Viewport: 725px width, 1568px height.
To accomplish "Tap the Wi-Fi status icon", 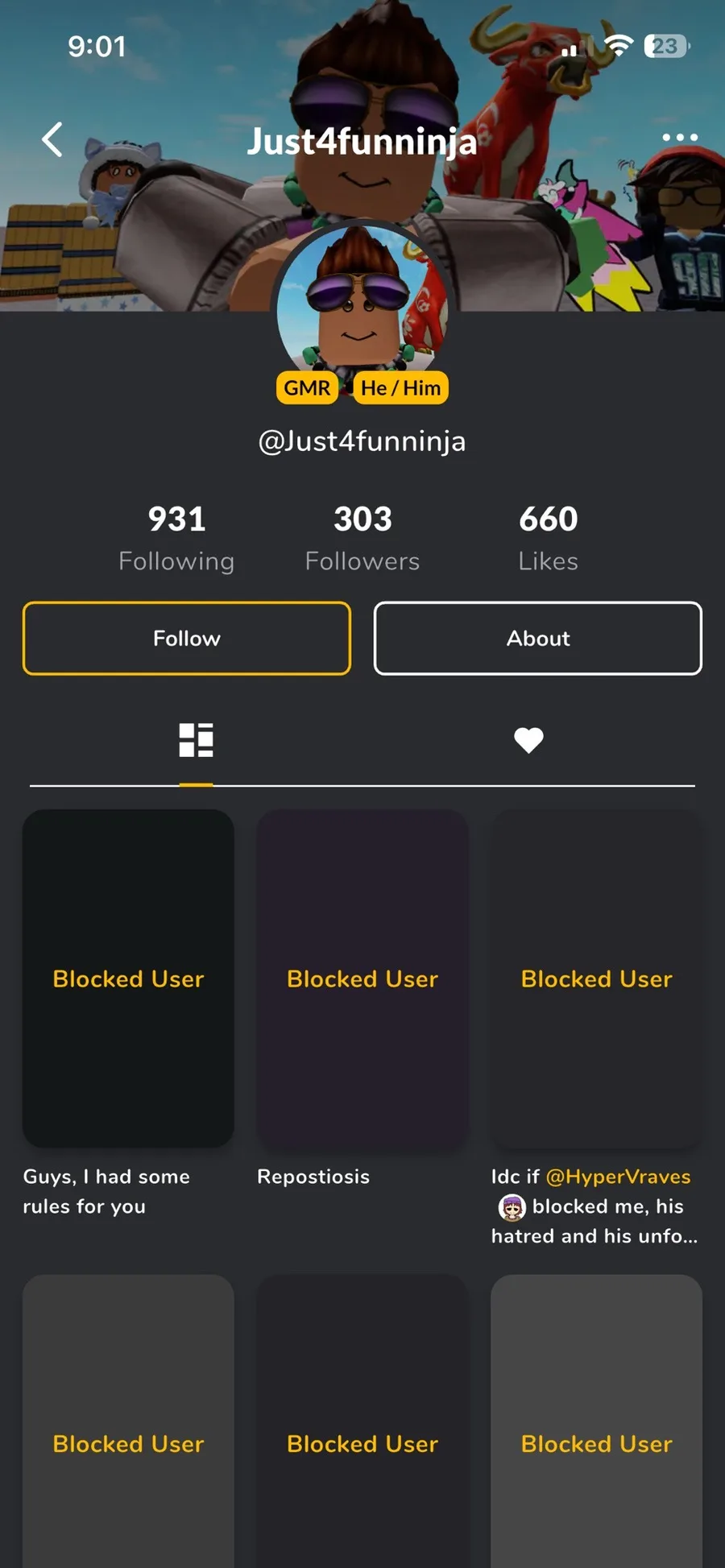I will tap(618, 45).
